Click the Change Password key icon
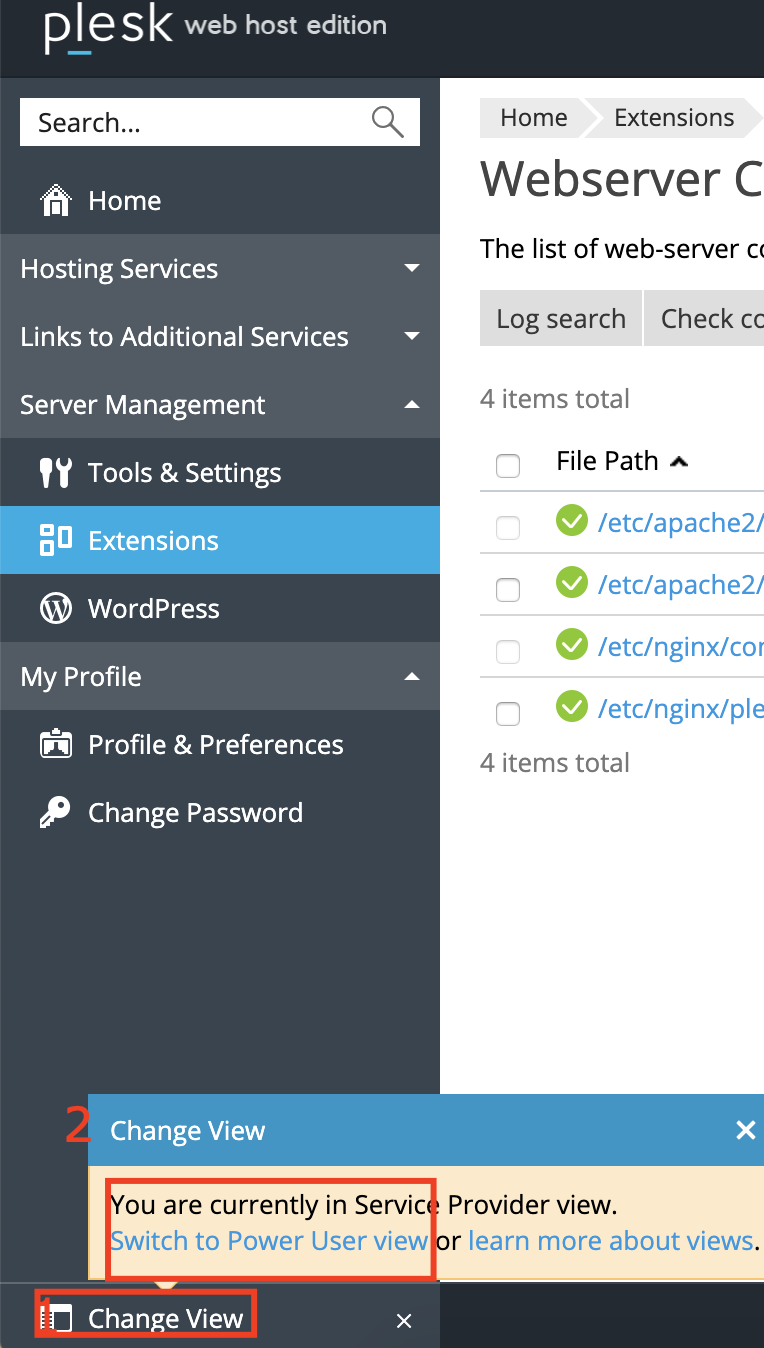 point(55,813)
